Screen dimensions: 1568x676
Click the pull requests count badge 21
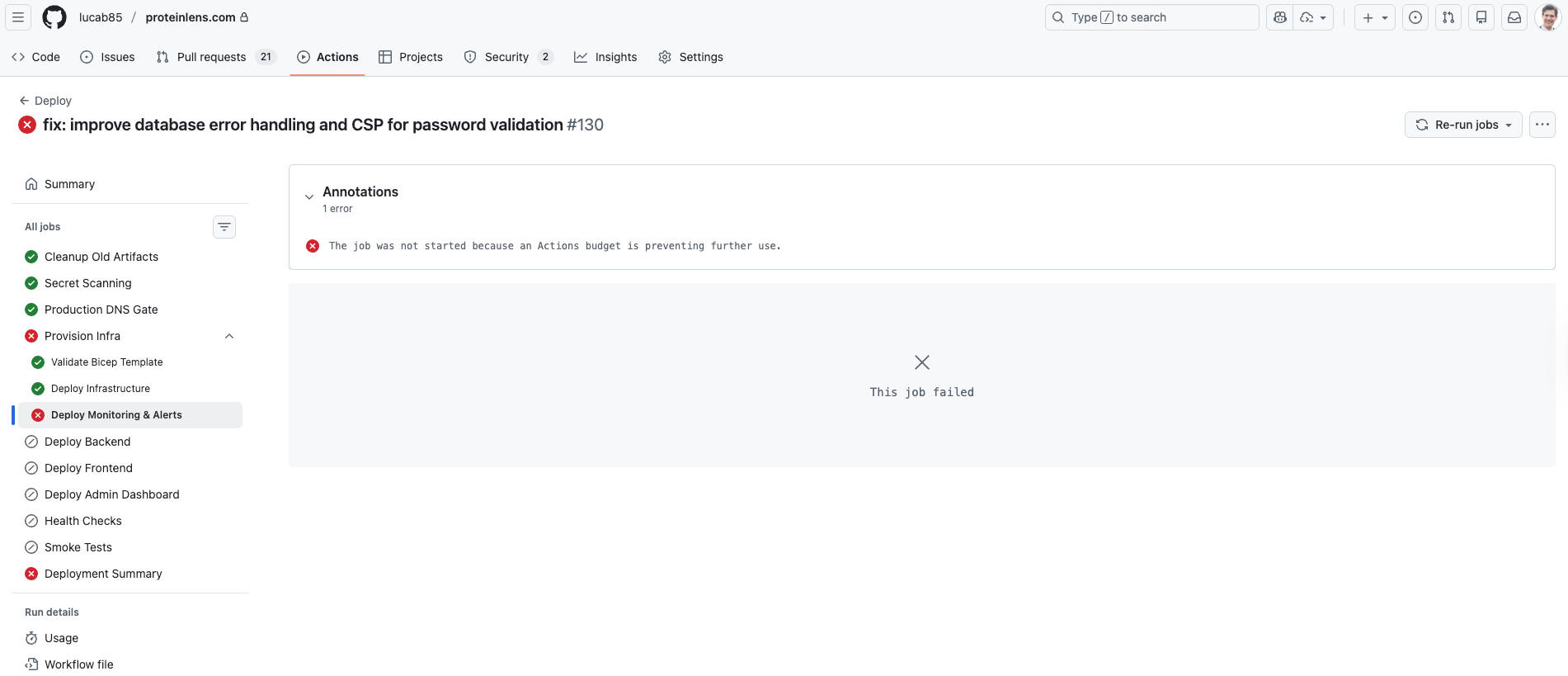pos(266,57)
